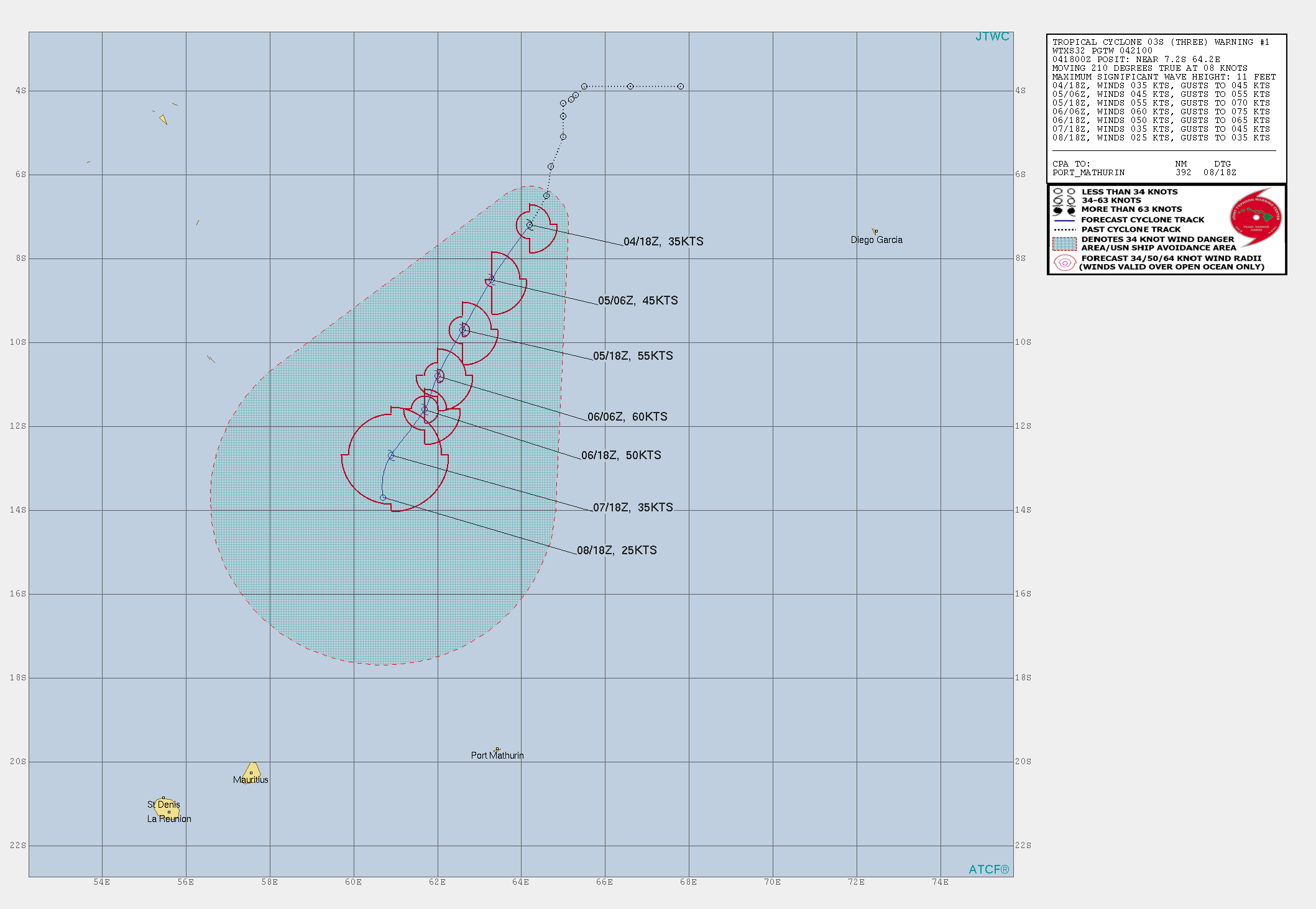Click the Diego Garcia island marker
This screenshot has width=1316, height=909.
coord(875,231)
